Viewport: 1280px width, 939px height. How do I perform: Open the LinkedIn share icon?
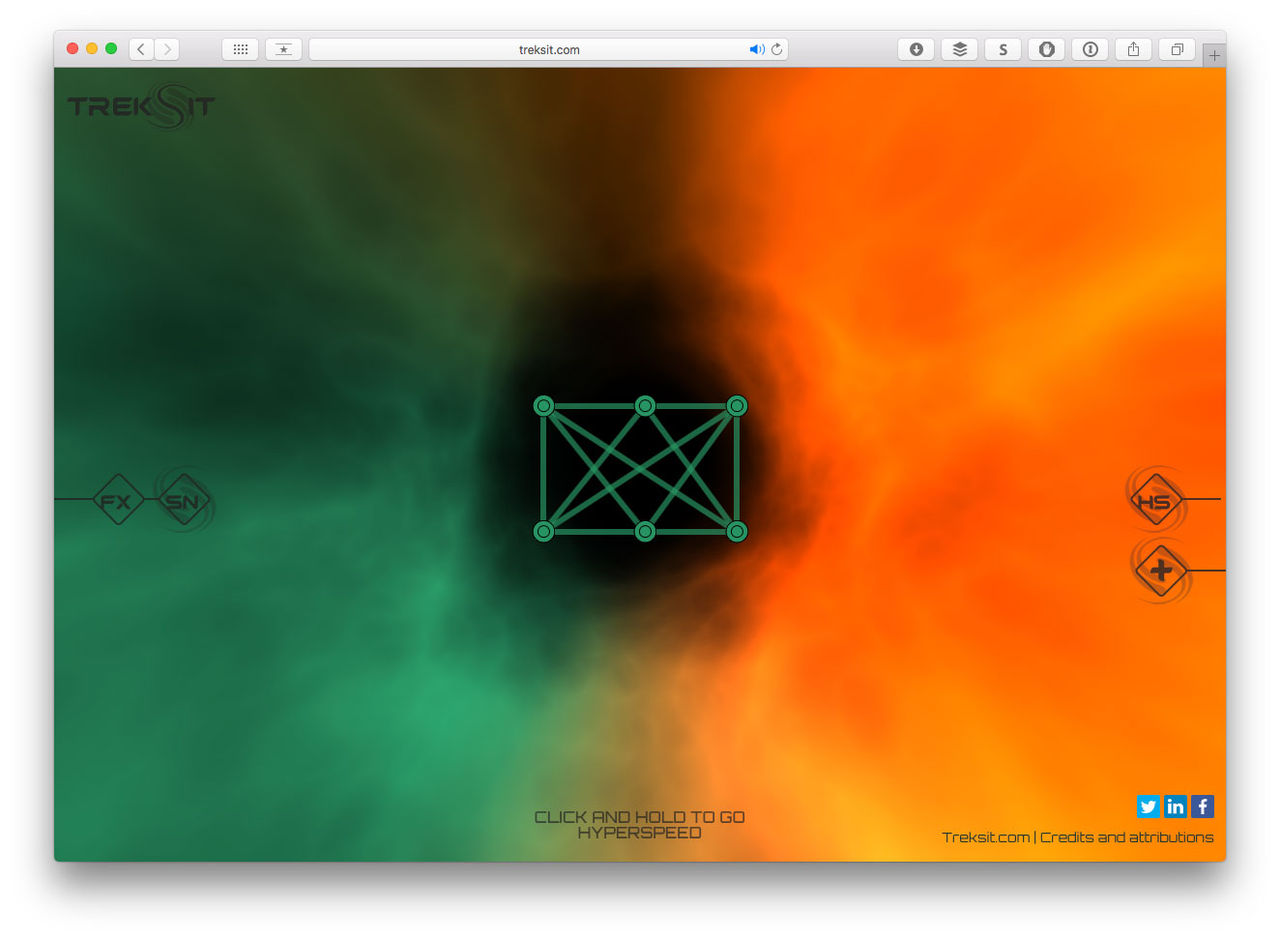1175,806
